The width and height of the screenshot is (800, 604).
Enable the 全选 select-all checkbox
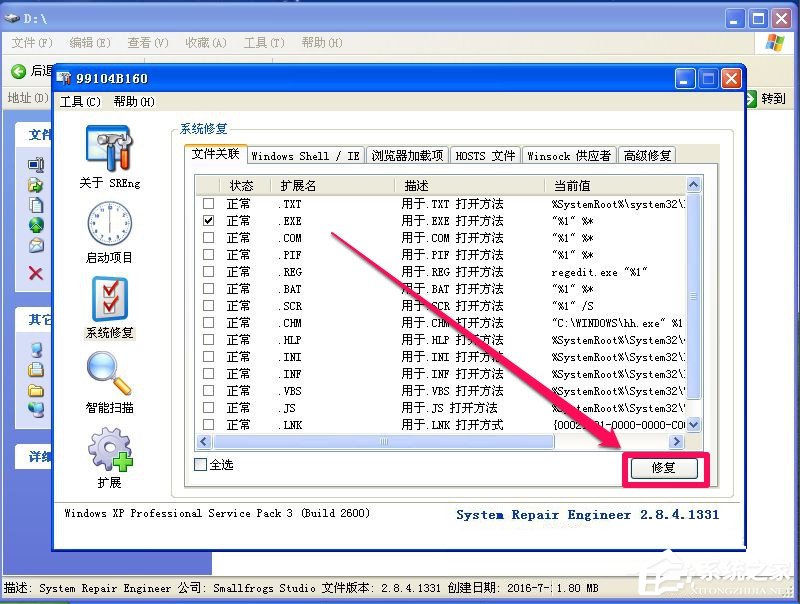tap(200, 462)
